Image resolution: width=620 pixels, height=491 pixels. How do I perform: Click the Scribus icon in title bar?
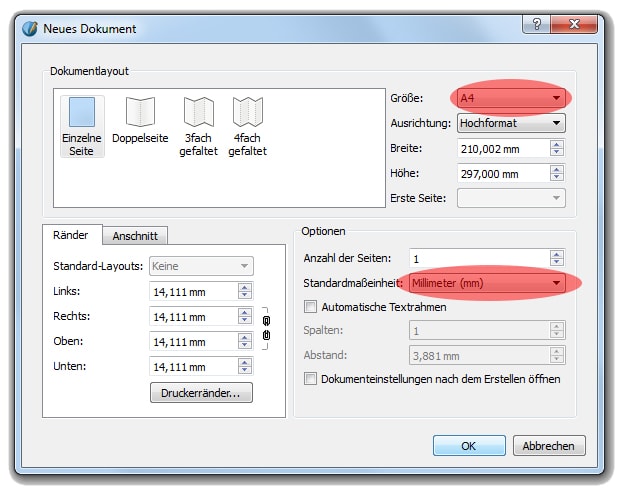coord(32,29)
